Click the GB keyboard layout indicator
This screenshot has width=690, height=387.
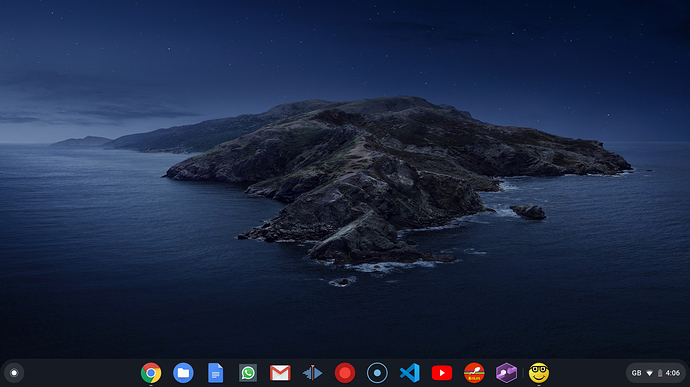pyautogui.click(x=636, y=373)
